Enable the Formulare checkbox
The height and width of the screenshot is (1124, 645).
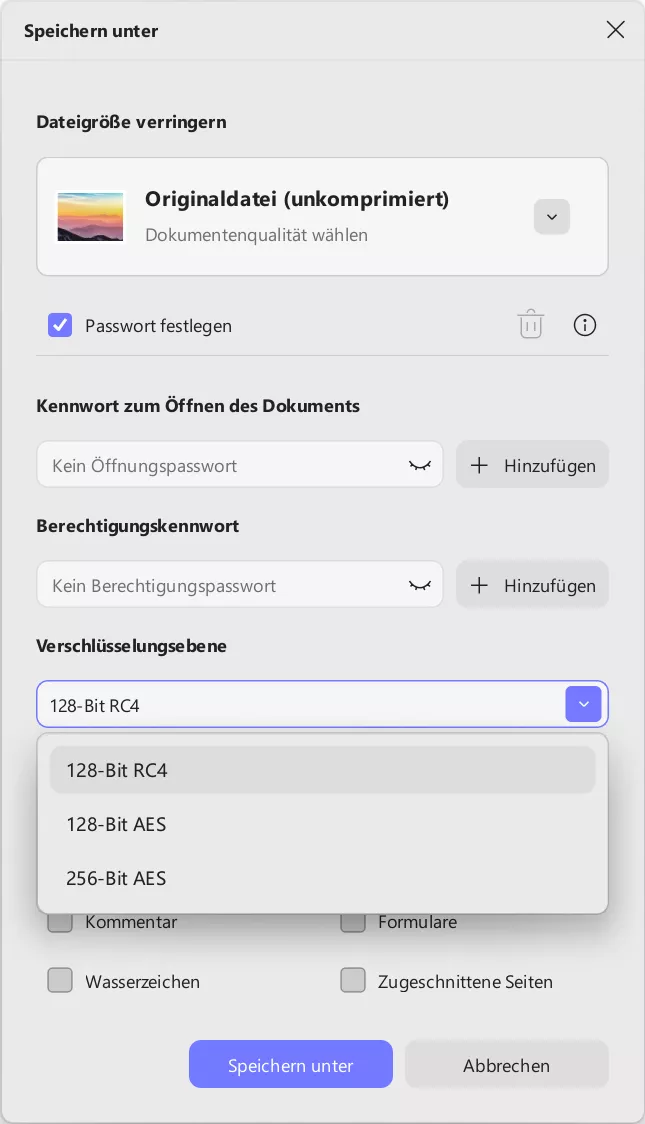[353, 921]
